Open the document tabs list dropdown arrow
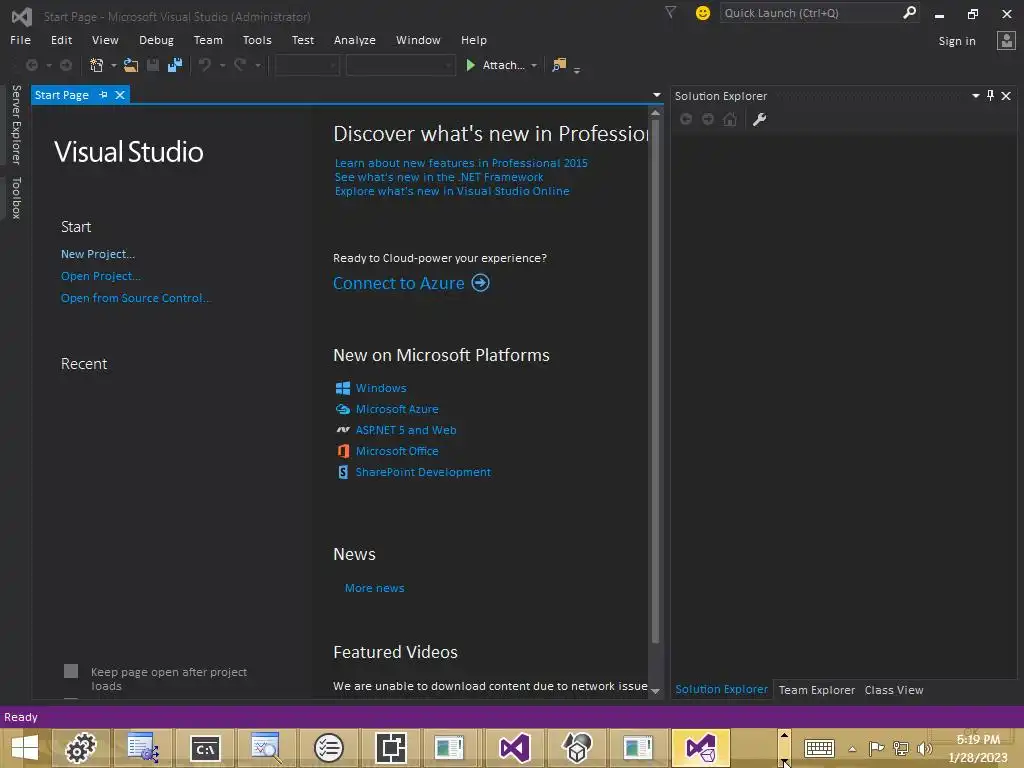 click(656, 95)
